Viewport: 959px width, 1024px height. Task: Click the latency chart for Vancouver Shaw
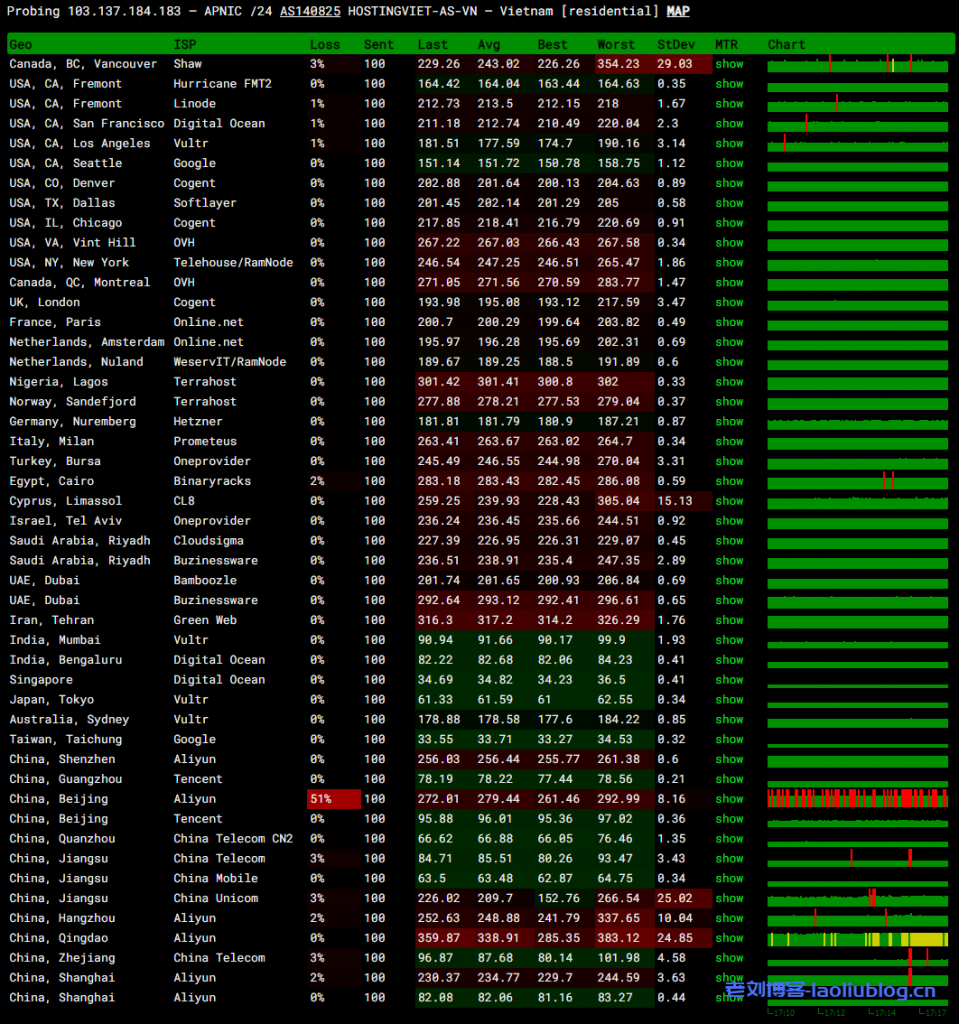(857, 64)
